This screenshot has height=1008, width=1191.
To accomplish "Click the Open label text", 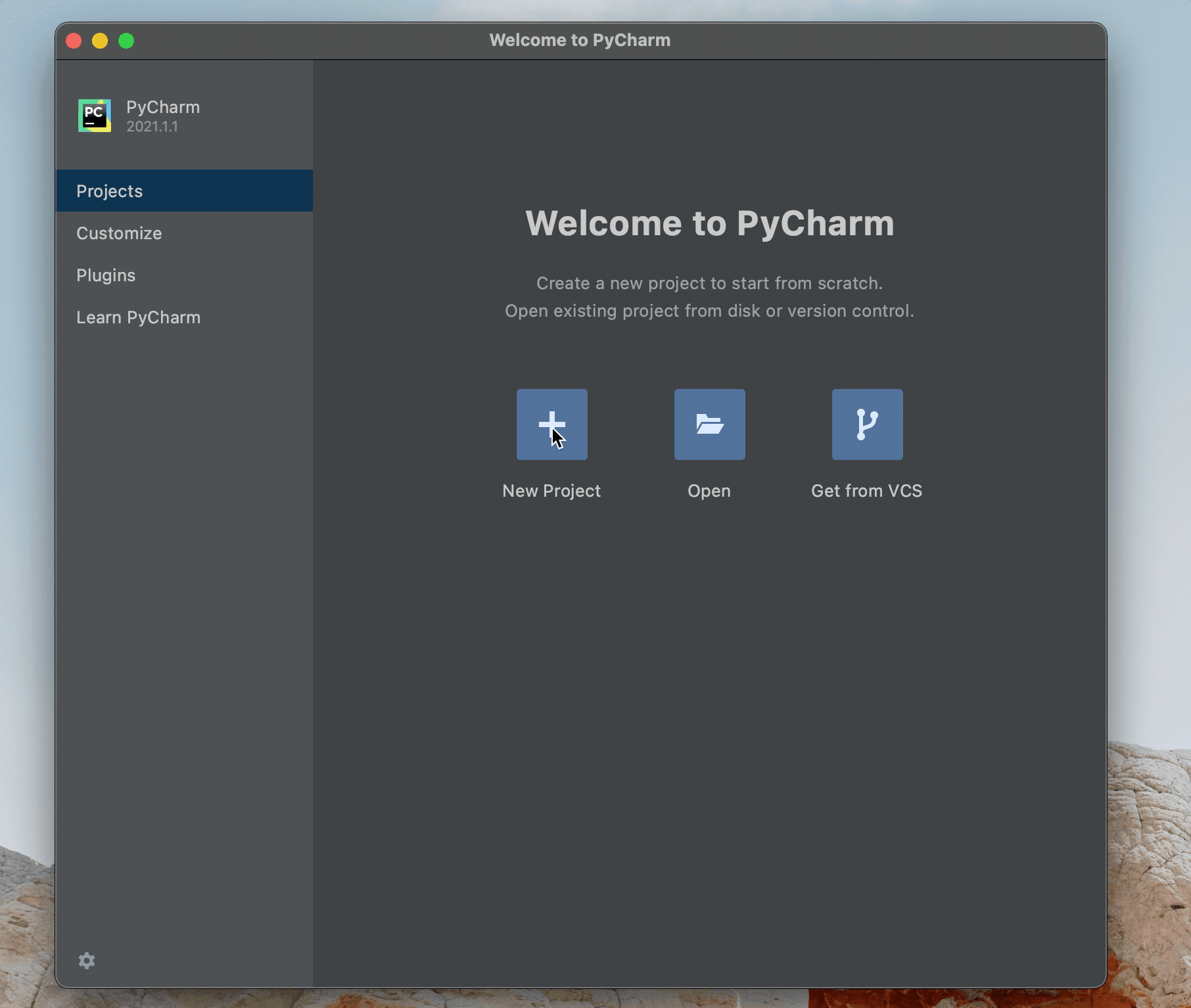I will [709, 491].
